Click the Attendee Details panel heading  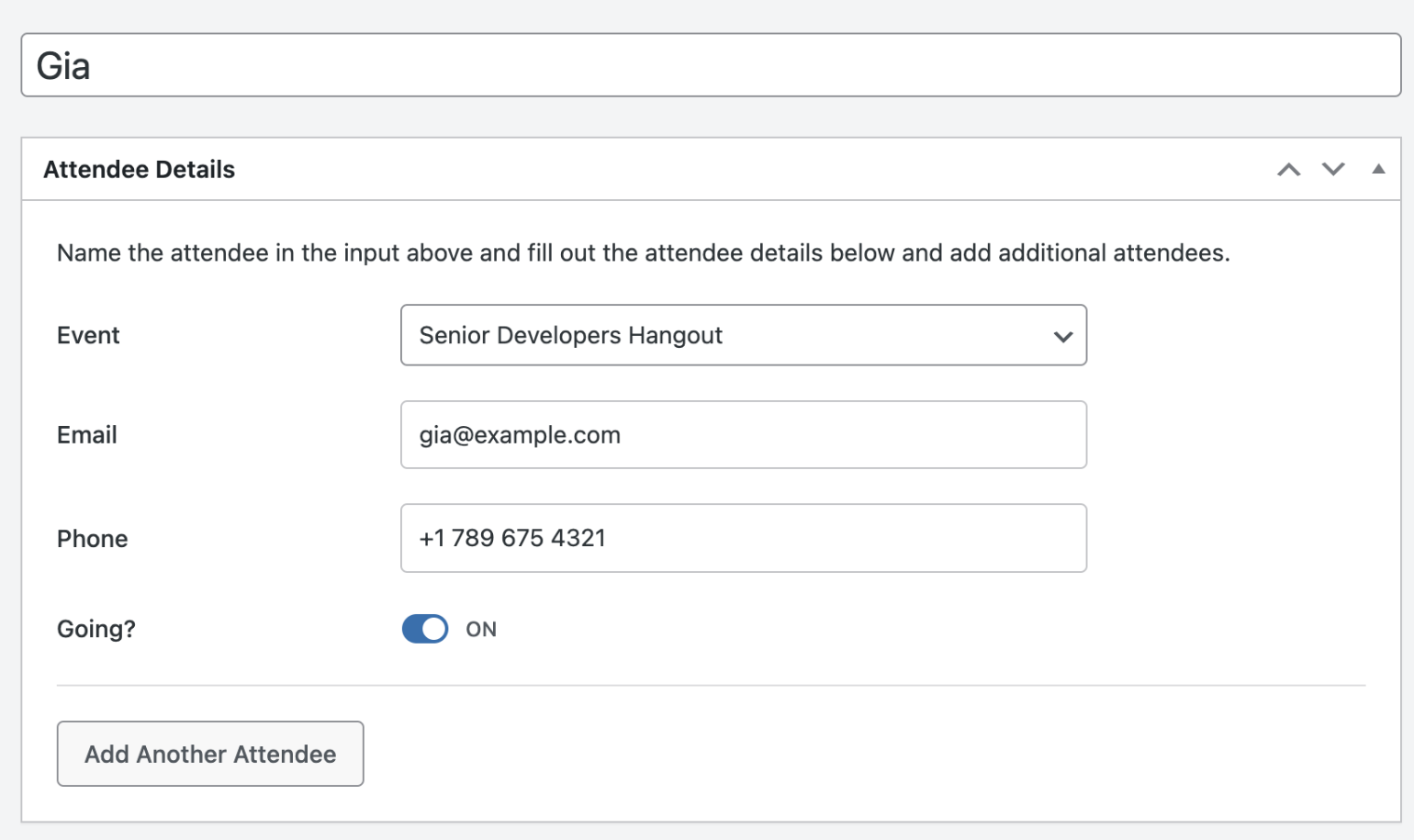[x=140, y=170]
